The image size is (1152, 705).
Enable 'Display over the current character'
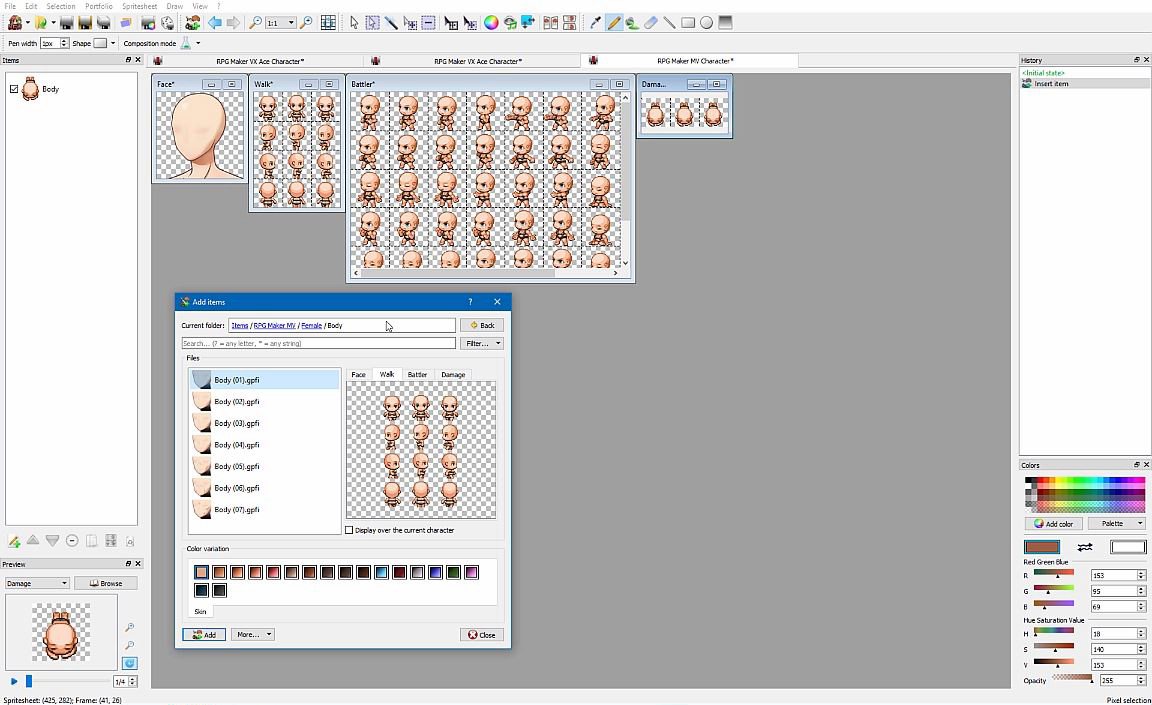[350, 530]
